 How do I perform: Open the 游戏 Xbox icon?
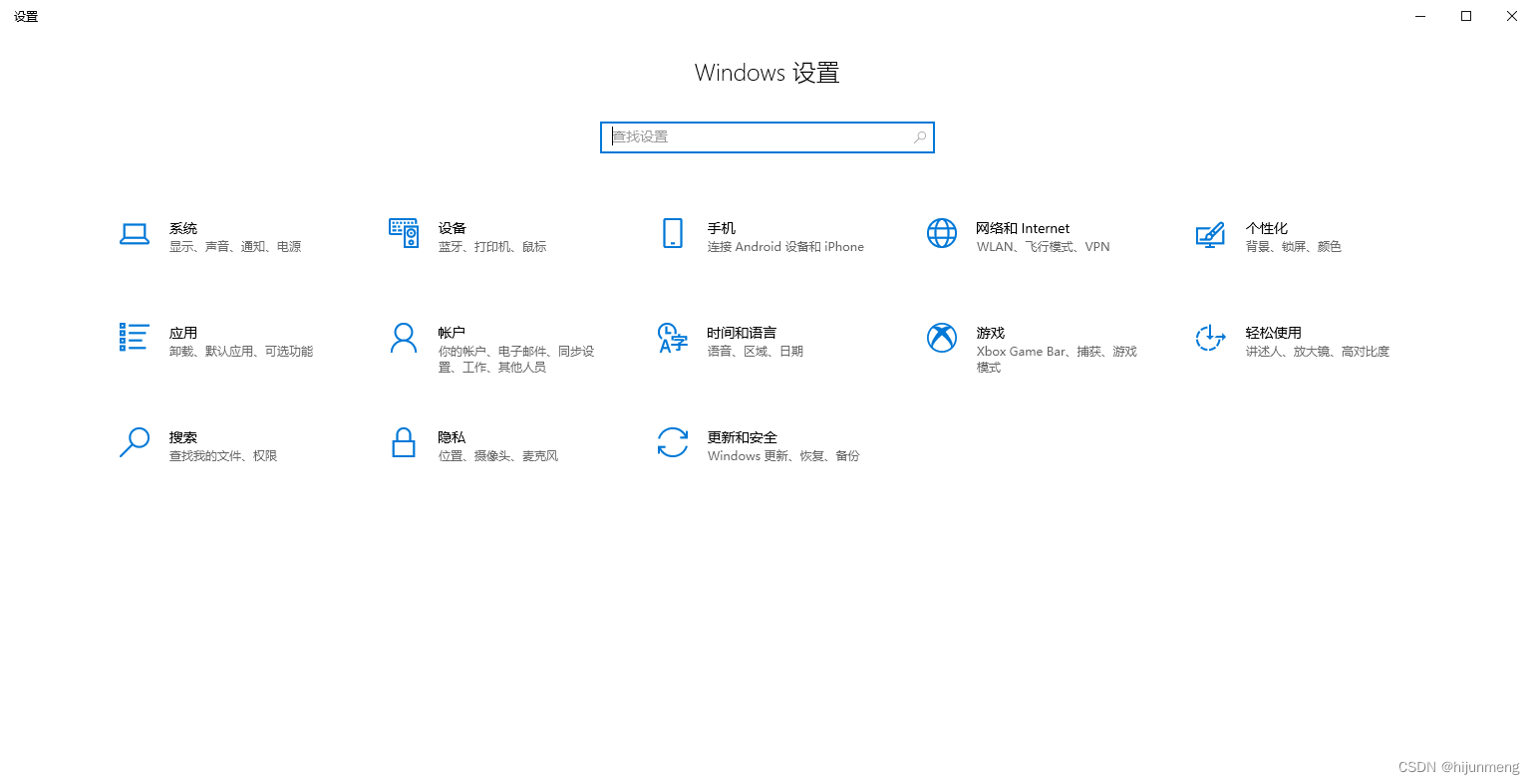942,338
